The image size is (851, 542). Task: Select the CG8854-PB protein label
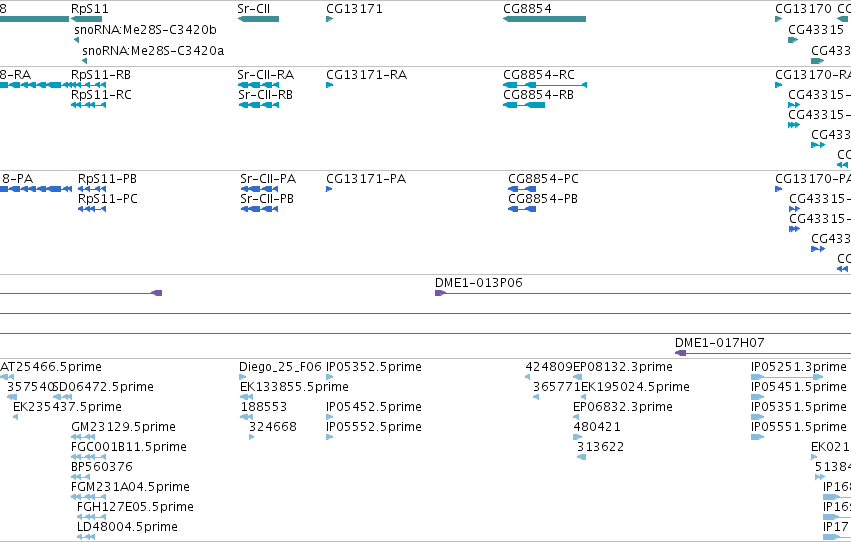[543, 199]
